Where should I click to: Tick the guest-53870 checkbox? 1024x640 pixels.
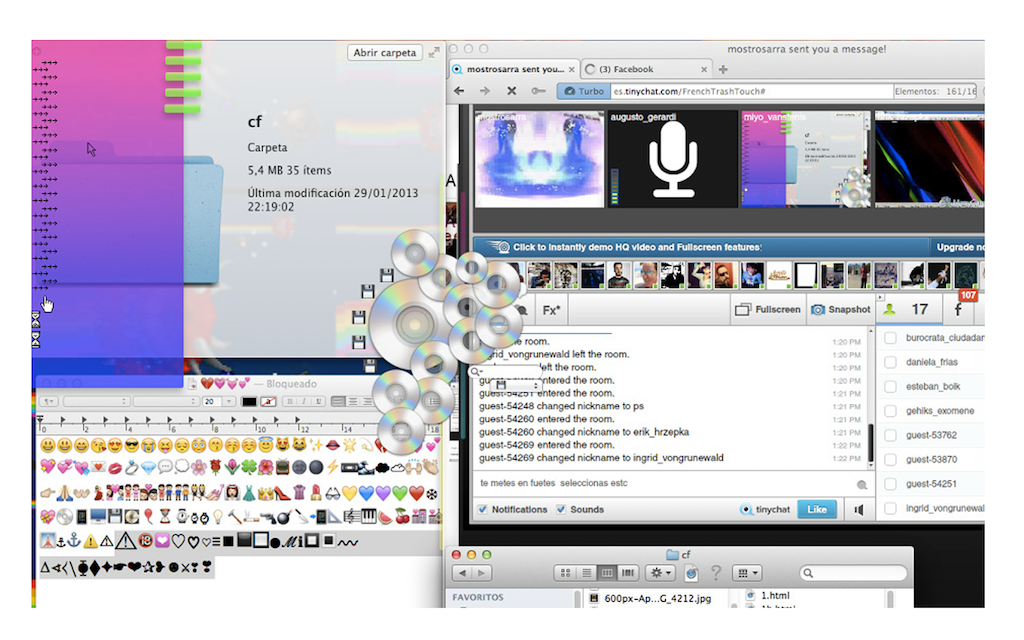(x=890, y=460)
